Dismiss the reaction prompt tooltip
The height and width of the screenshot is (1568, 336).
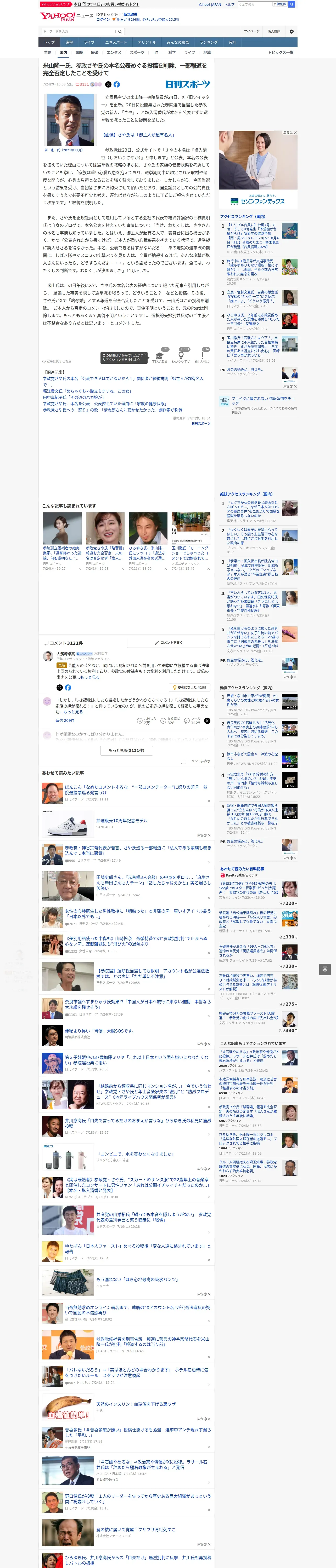click(x=146, y=355)
